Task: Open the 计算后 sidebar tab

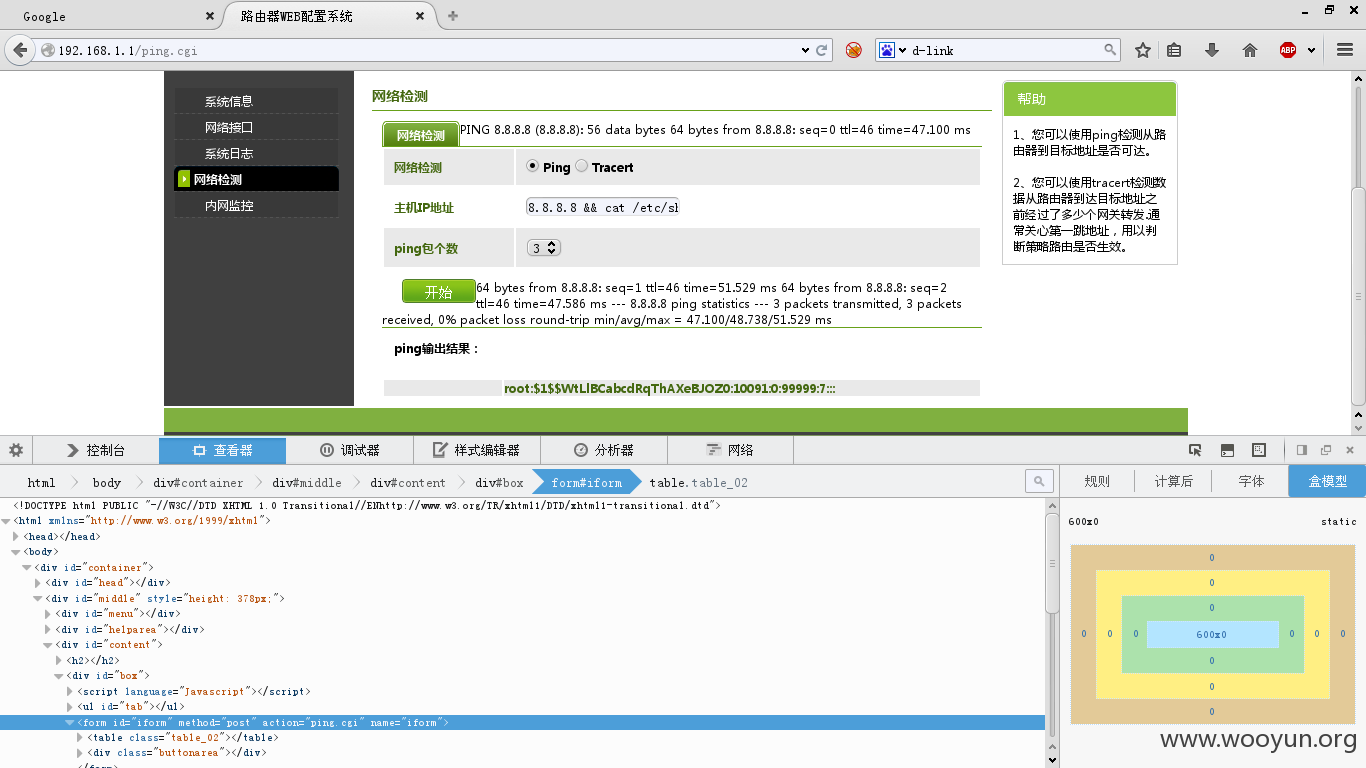Action: pos(1173,481)
